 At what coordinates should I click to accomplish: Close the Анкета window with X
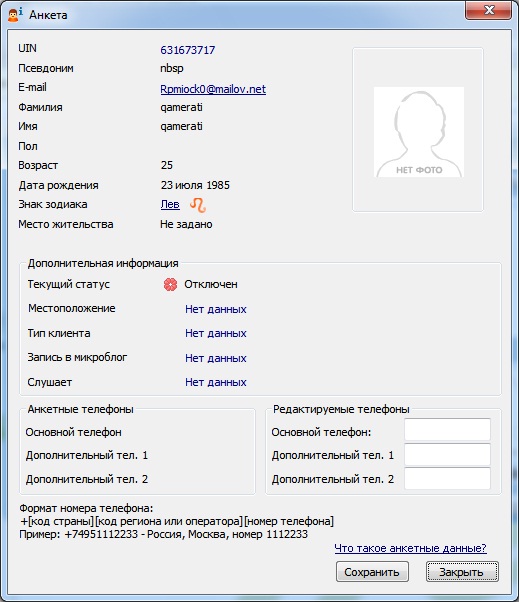point(488,10)
